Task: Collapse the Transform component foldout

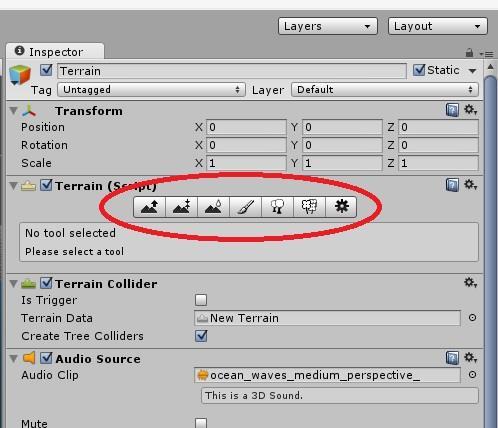Action: pos(14,110)
